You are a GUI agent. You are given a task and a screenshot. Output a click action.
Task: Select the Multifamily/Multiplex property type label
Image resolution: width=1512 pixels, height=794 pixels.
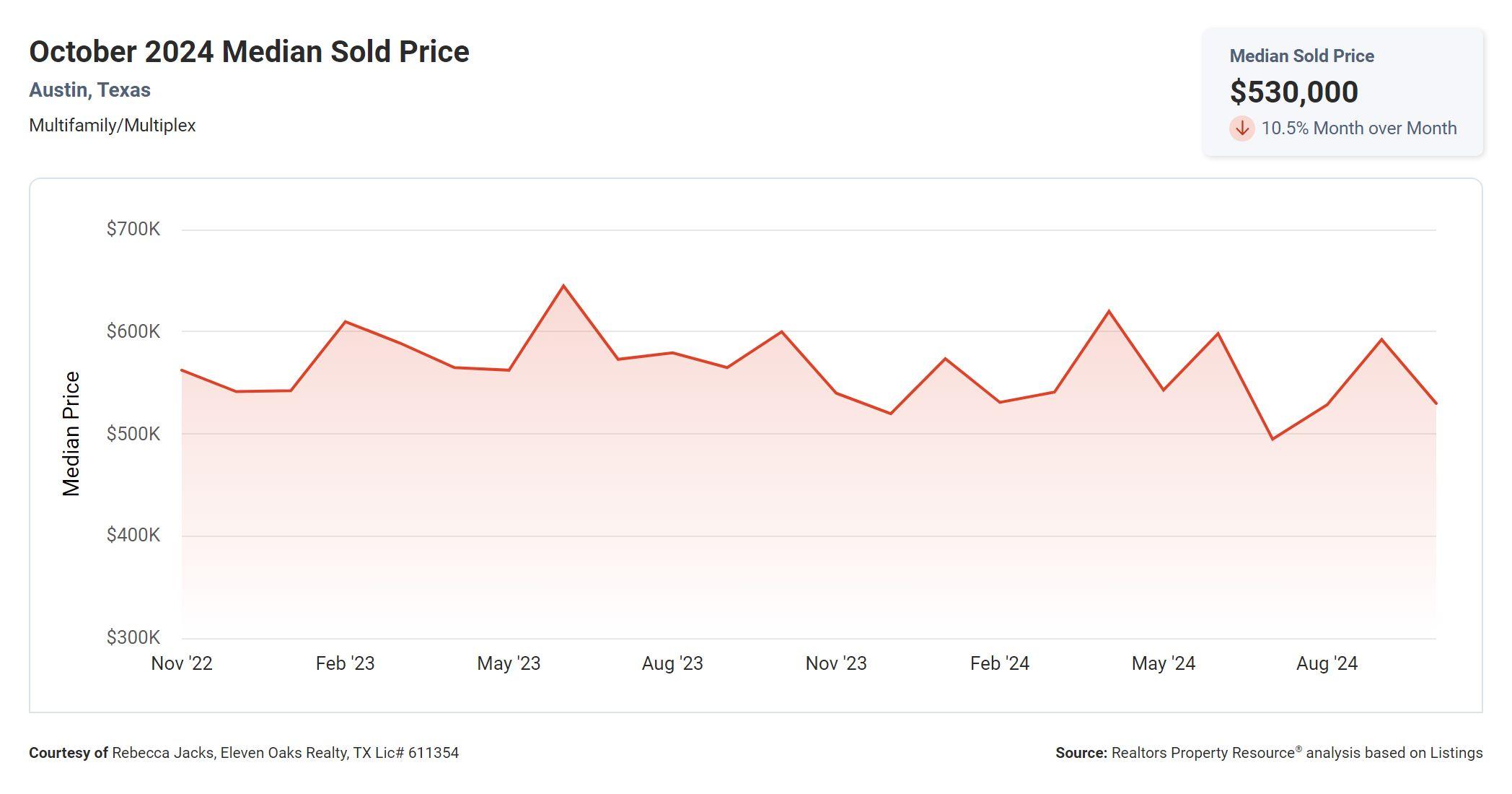click(112, 126)
